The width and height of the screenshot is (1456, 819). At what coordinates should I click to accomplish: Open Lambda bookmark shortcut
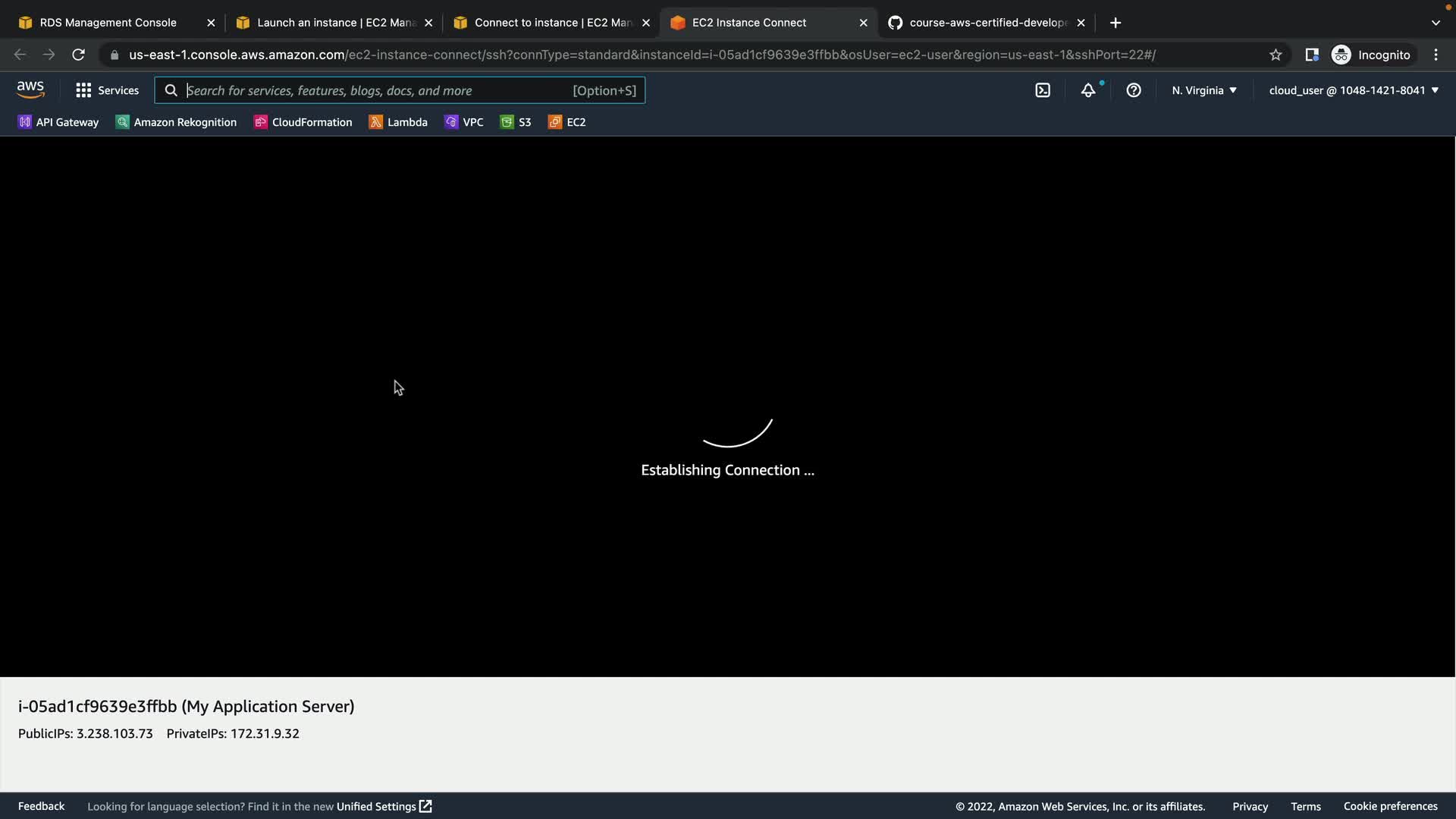pos(398,122)
